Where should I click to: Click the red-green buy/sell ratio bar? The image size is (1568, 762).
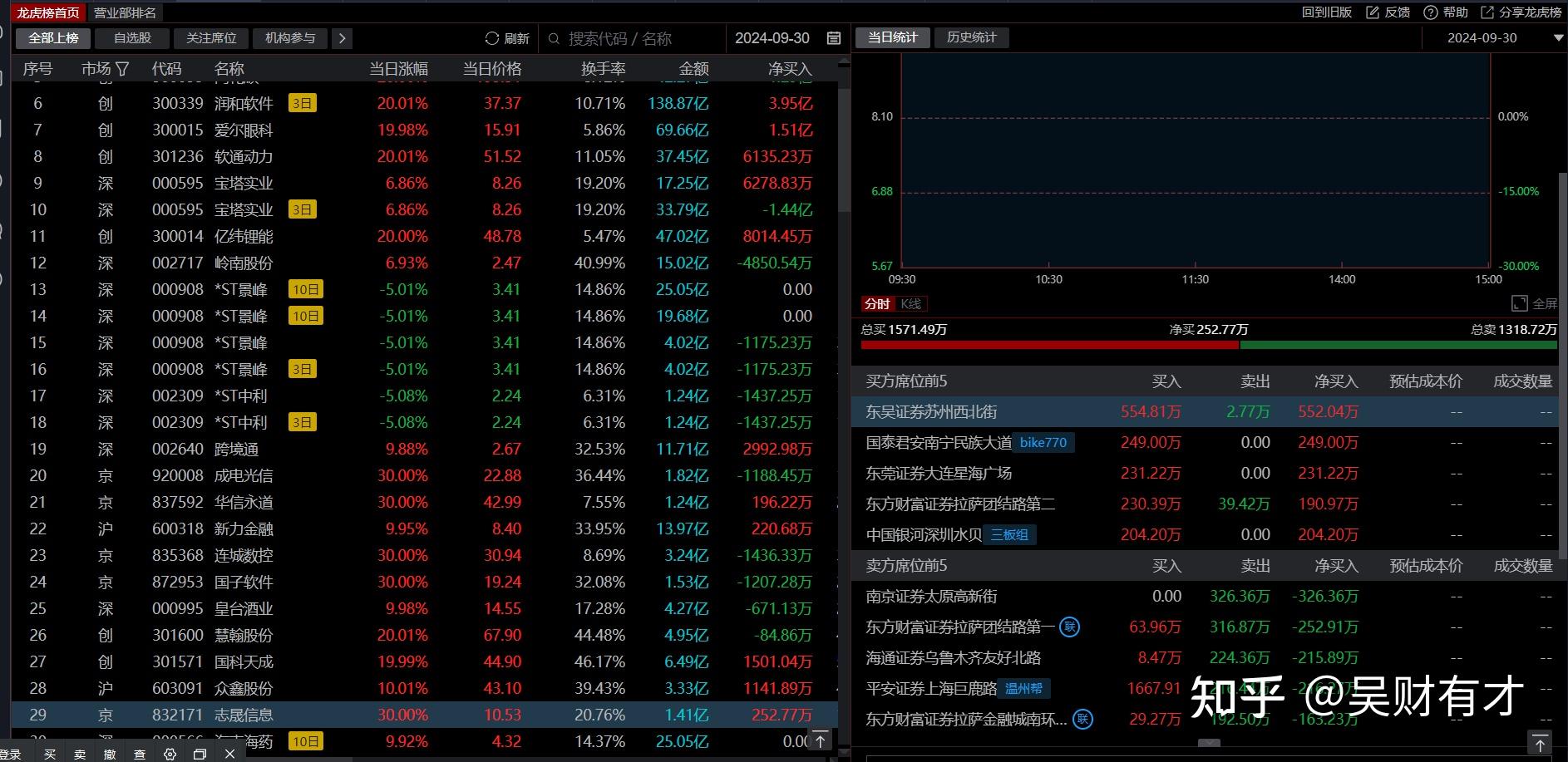[x=1209, y=344]
